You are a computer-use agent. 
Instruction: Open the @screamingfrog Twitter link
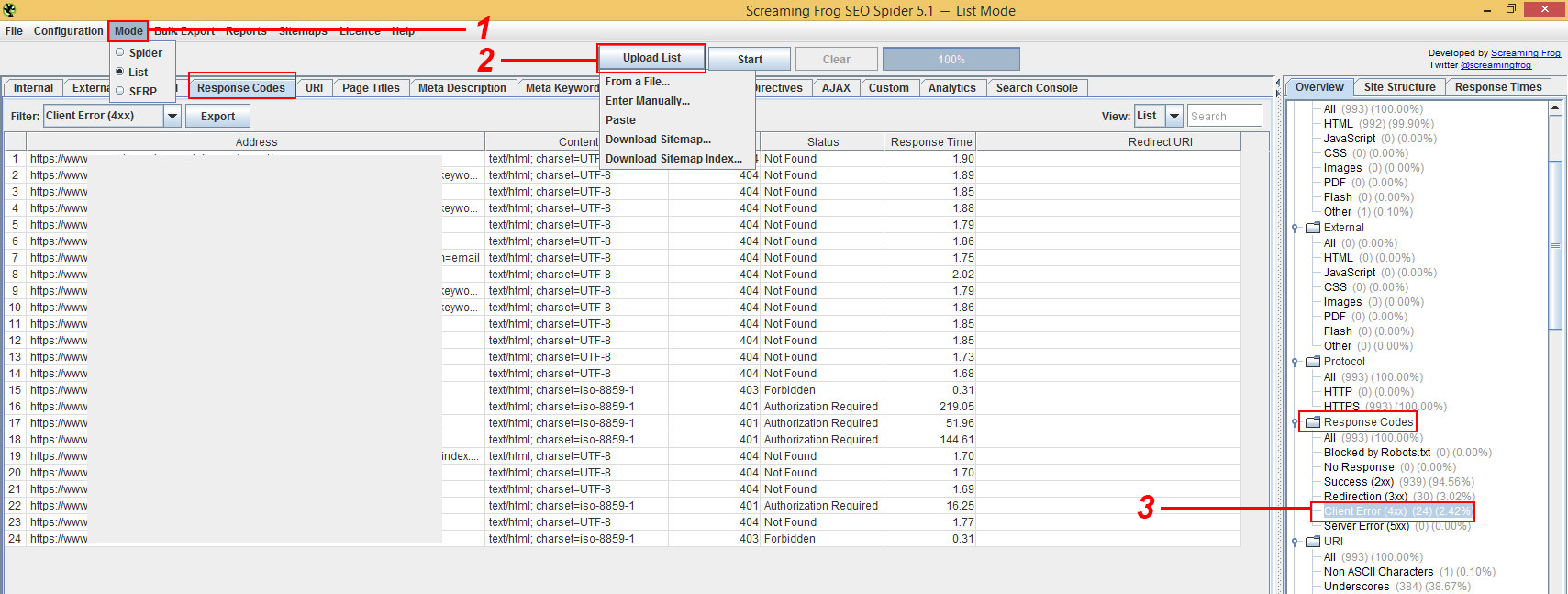pyautogui.click(x=1496, y=65)
